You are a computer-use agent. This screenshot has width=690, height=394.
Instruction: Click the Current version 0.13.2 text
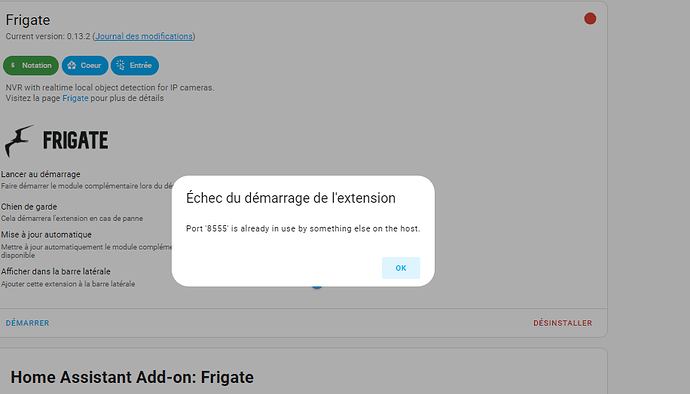tap(48, 36)
